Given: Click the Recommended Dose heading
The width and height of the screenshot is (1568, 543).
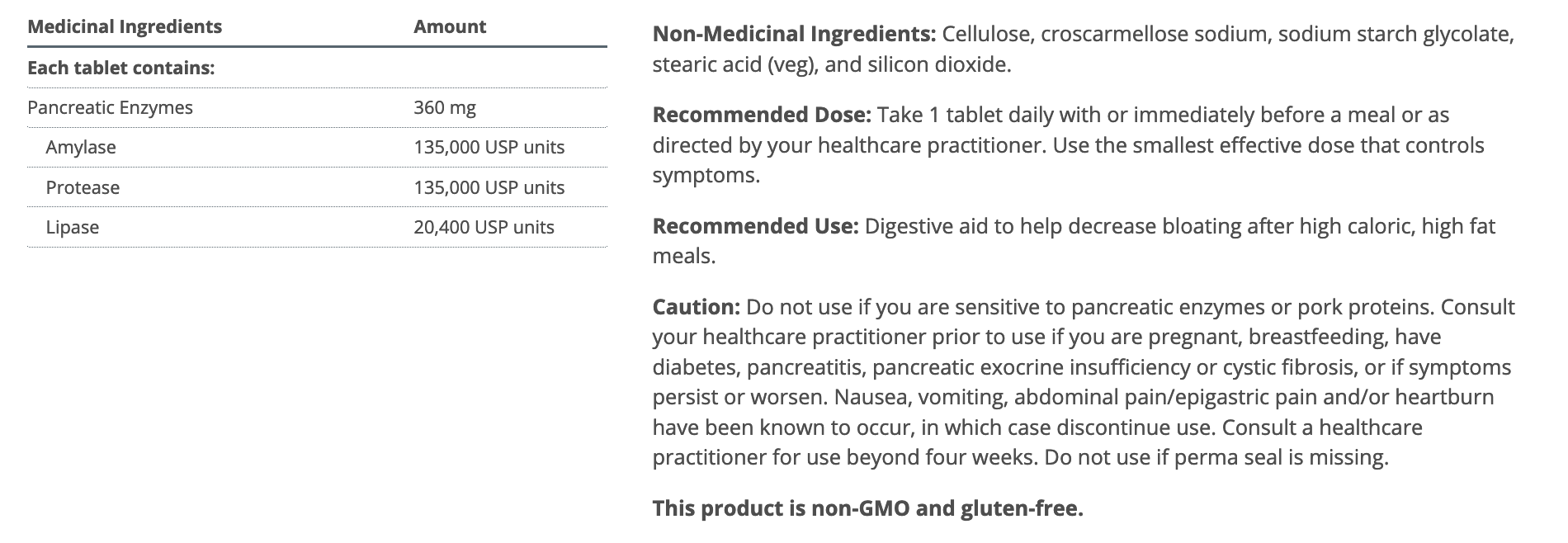Looking at the screenshot, I should [761, 115].
